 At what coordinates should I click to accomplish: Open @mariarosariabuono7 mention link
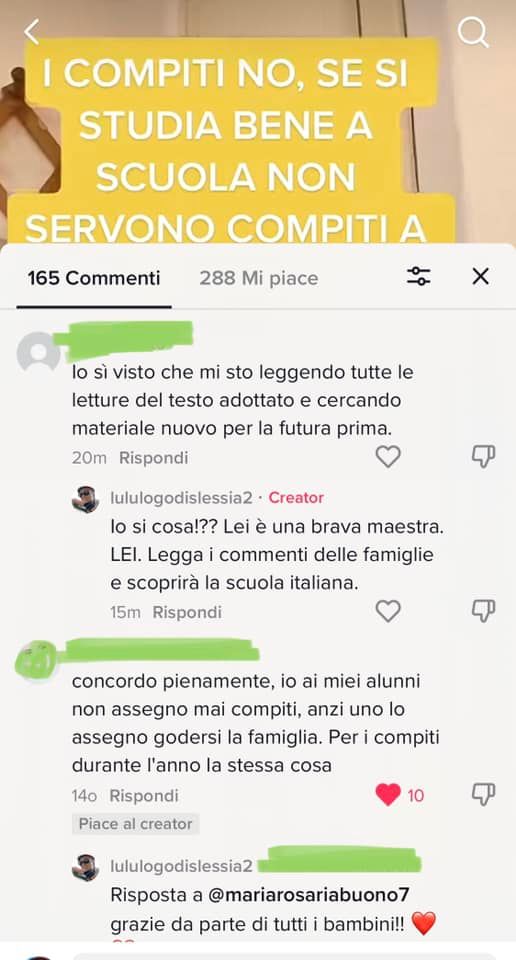tap(308, 895)
